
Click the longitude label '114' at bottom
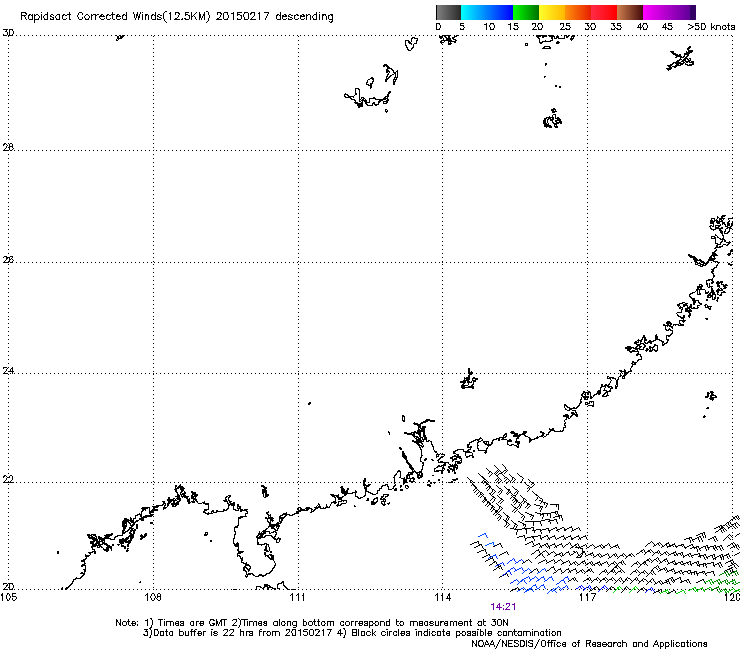point(442,597)
